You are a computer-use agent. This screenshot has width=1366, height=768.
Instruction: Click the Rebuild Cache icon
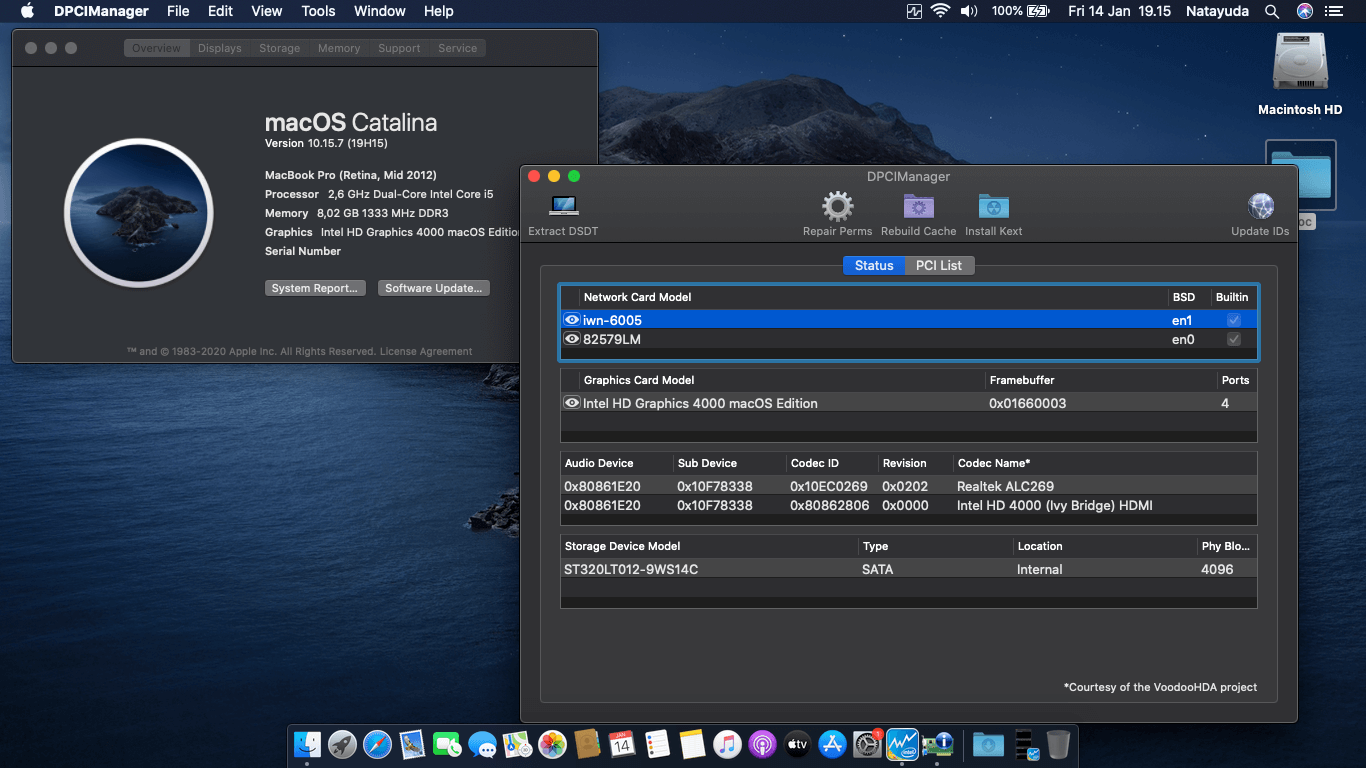point(918,207)
